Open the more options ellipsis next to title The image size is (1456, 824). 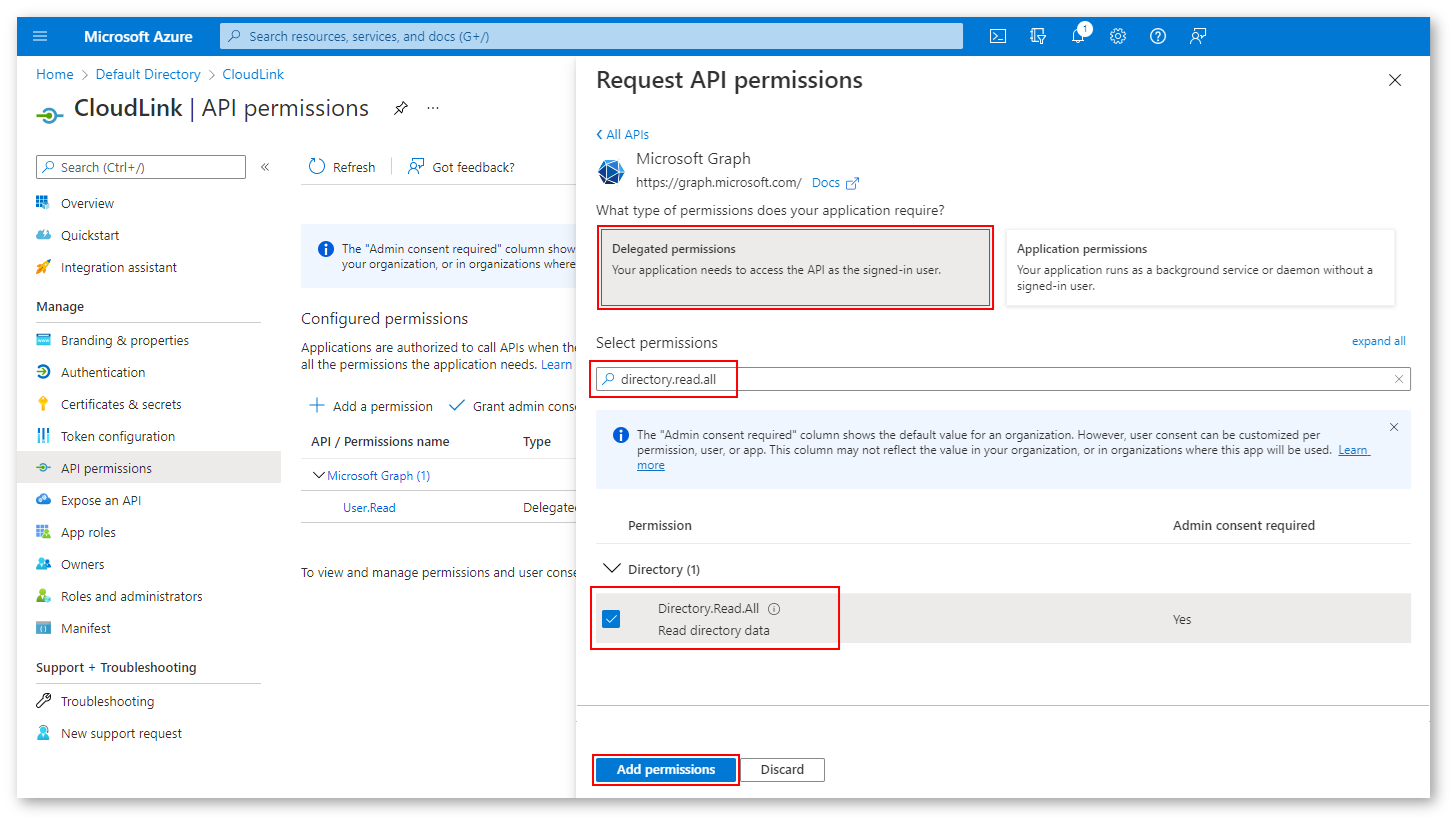pyautogui.click(x=433, y=108)
